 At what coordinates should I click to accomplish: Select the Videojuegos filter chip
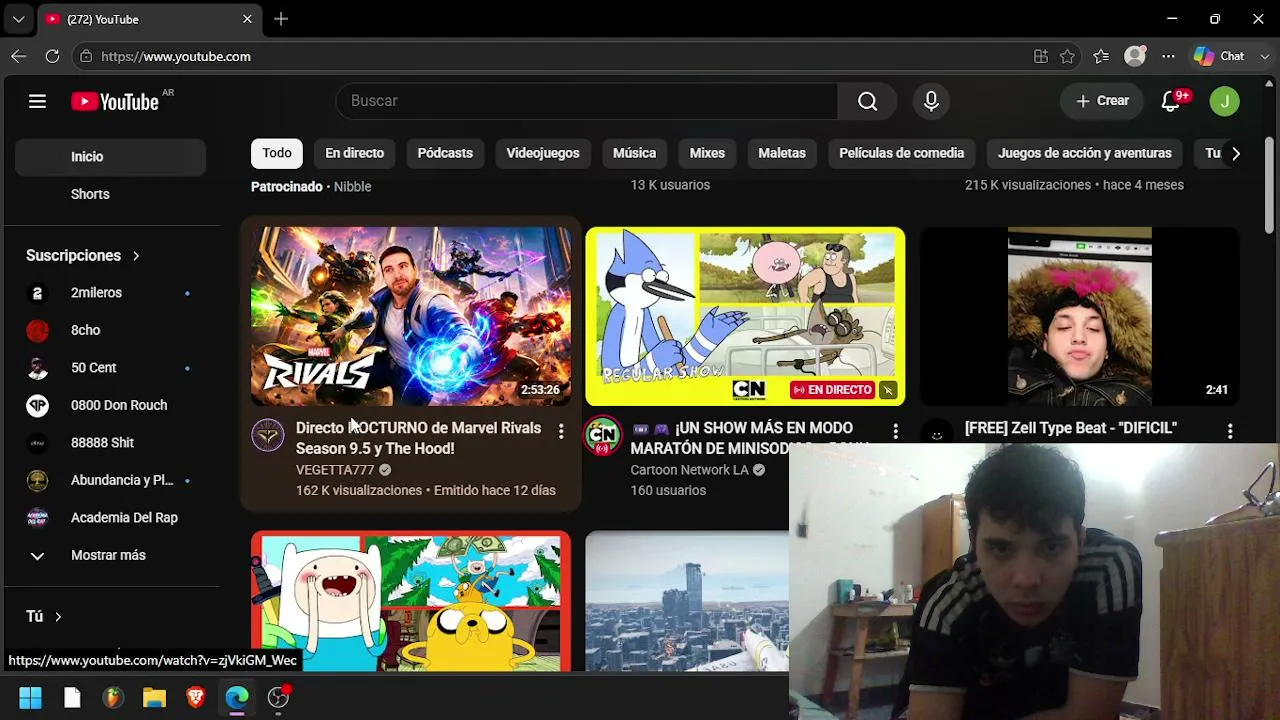[543, 153]
